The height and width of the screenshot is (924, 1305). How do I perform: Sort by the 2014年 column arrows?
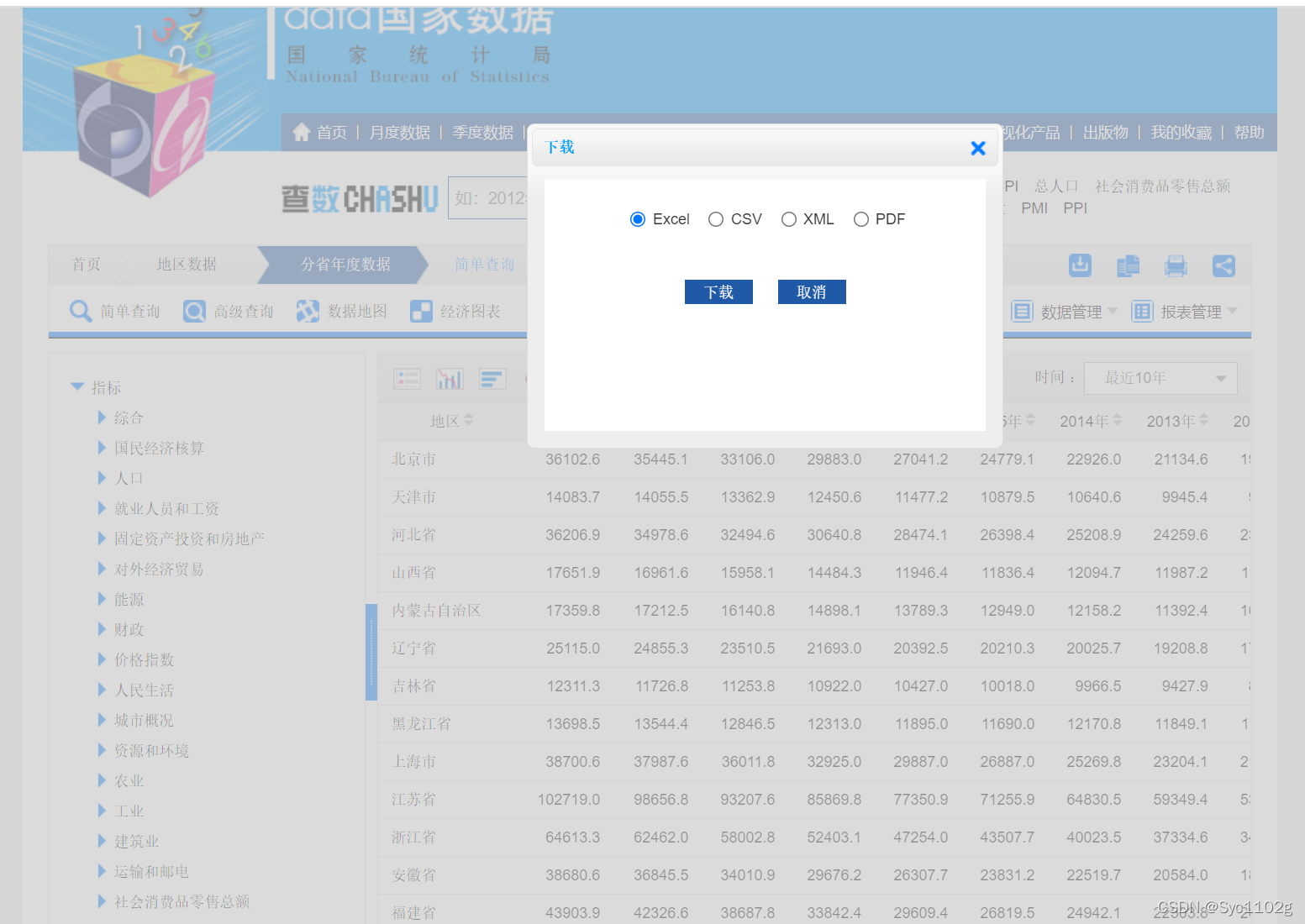pos(1117,419)
